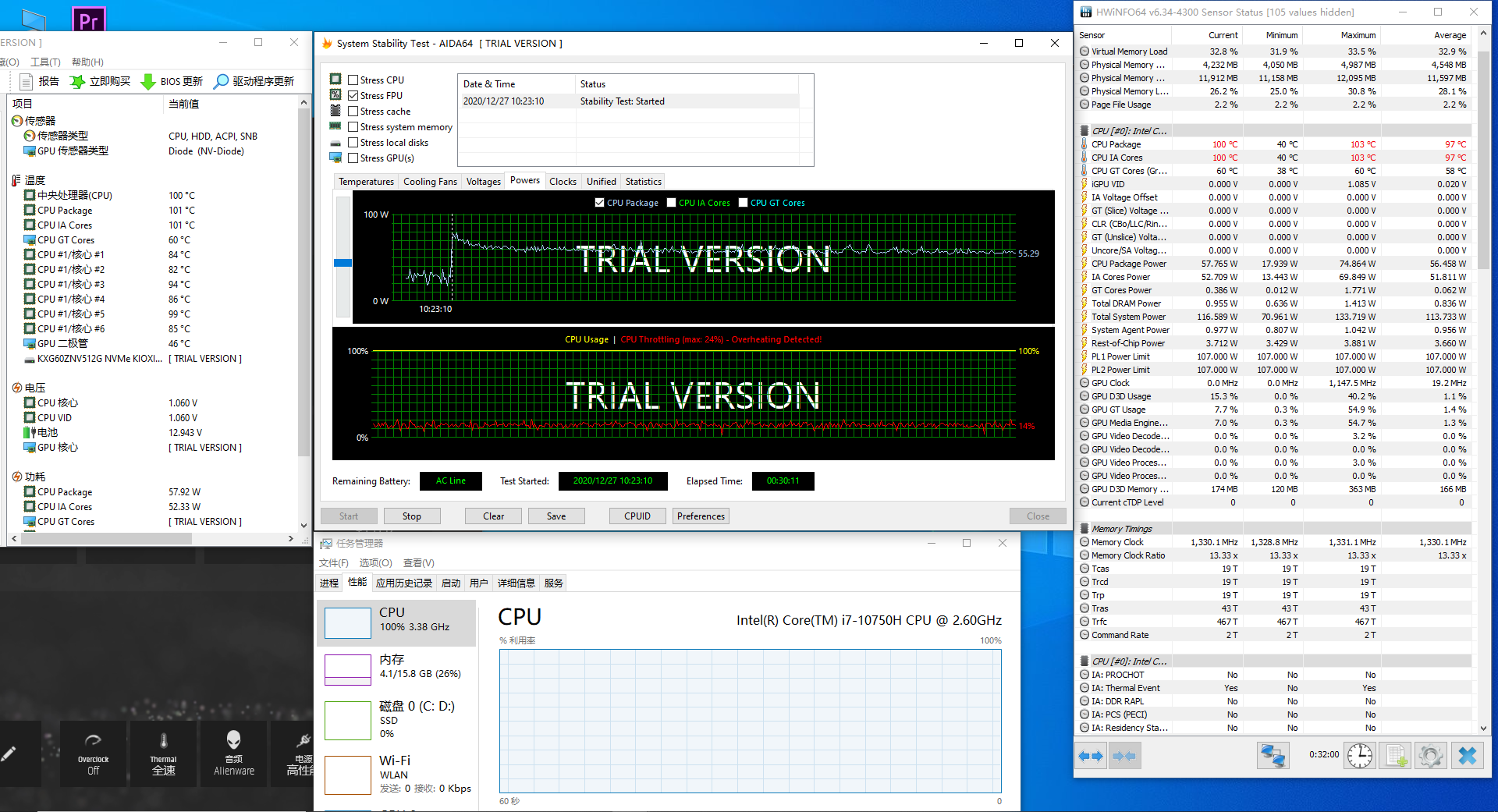Switch to the Unified tab

tap(602, 182)
